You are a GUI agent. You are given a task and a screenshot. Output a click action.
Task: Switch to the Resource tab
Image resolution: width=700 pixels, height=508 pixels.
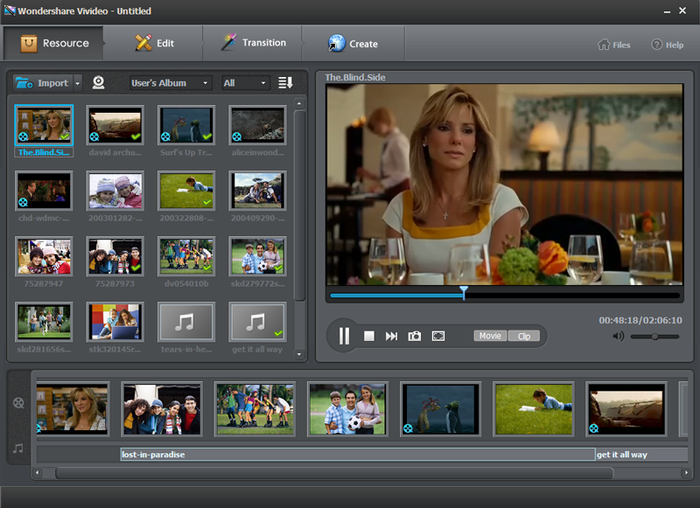point(54,43)
